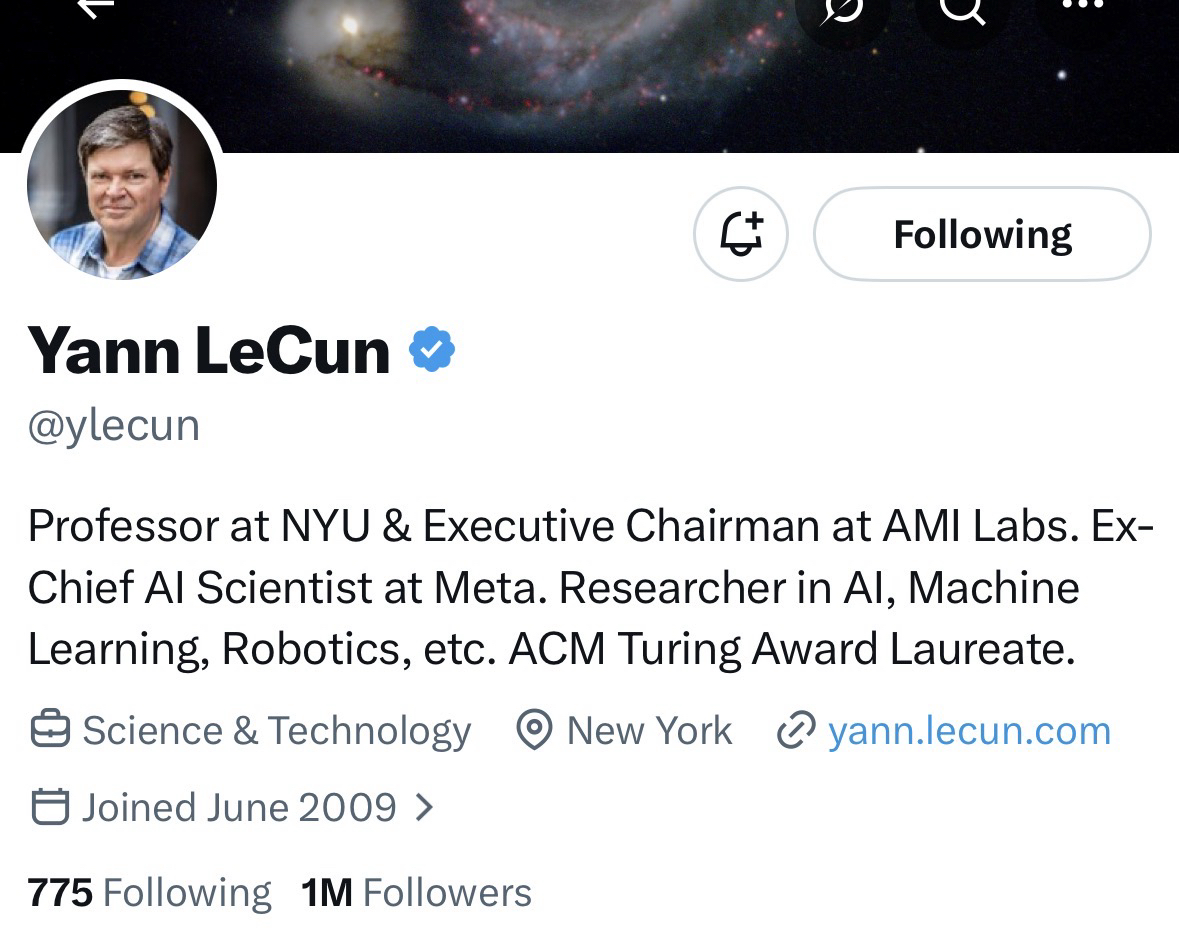Tap the @ylecun handle
Screen dimensions: 1179x950
click(x=114, y=425)
